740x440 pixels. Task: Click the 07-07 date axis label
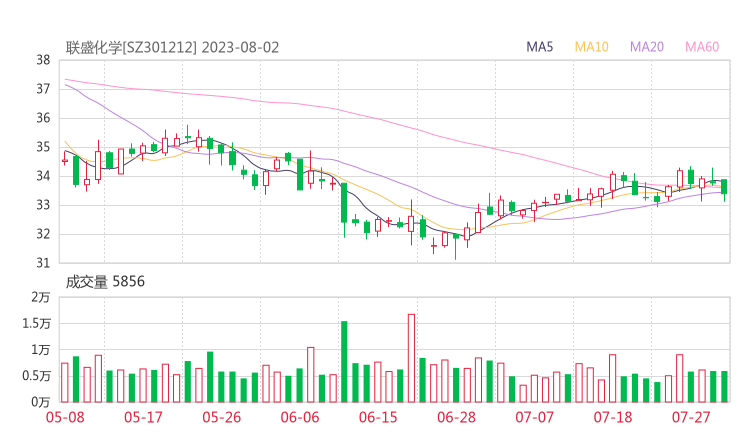[x=535, y=417]
